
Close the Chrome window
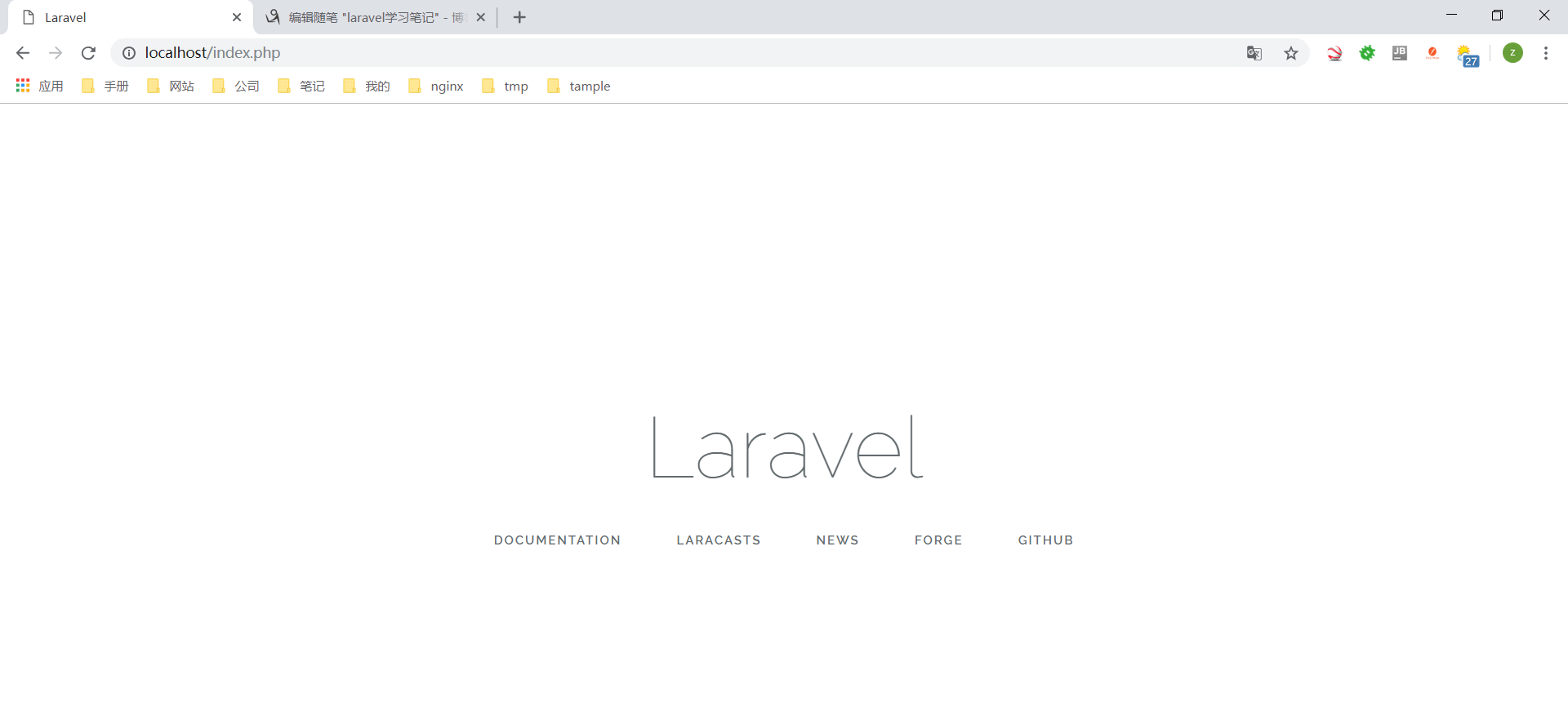coord(1544,15)
